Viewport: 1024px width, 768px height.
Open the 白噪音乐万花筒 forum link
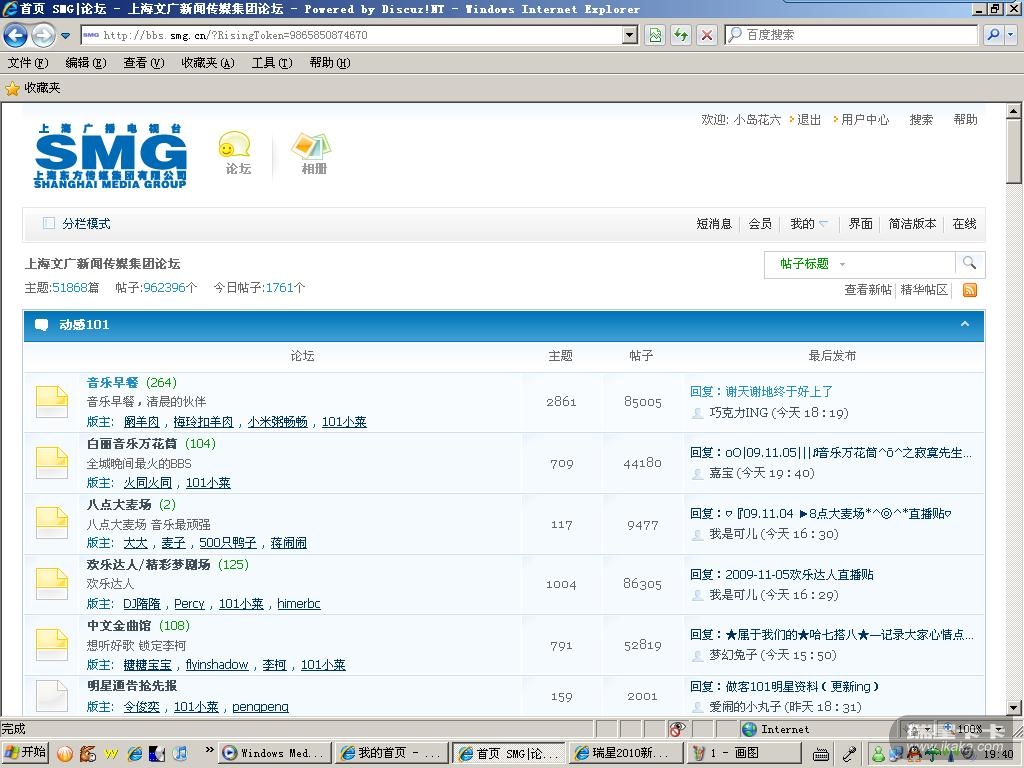[132, 444]
